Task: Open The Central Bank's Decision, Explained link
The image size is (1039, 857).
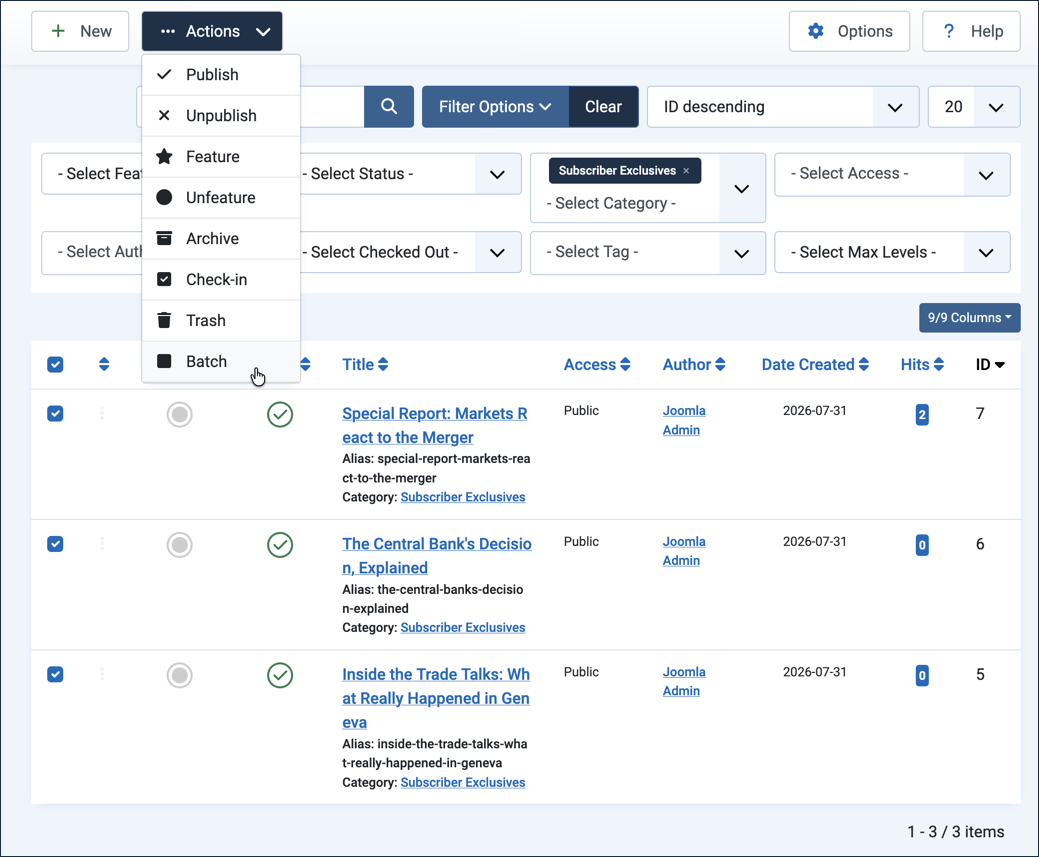Action: [x=437, y=556]
